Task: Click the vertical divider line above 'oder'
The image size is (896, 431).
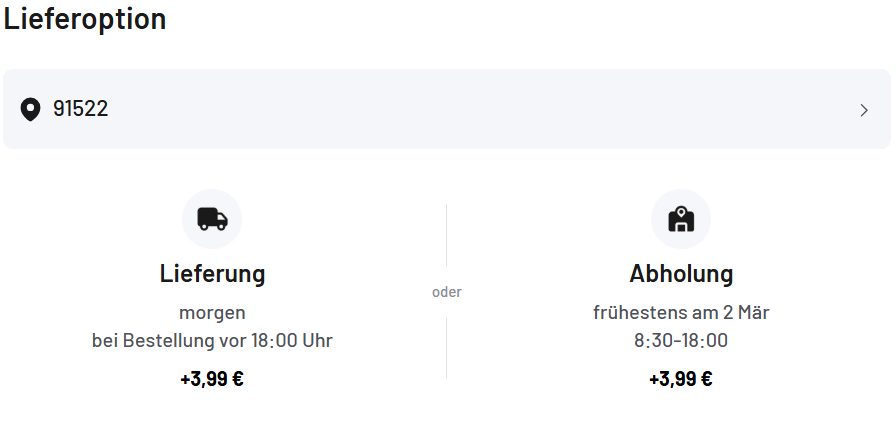Action: (x=447, y=235)
